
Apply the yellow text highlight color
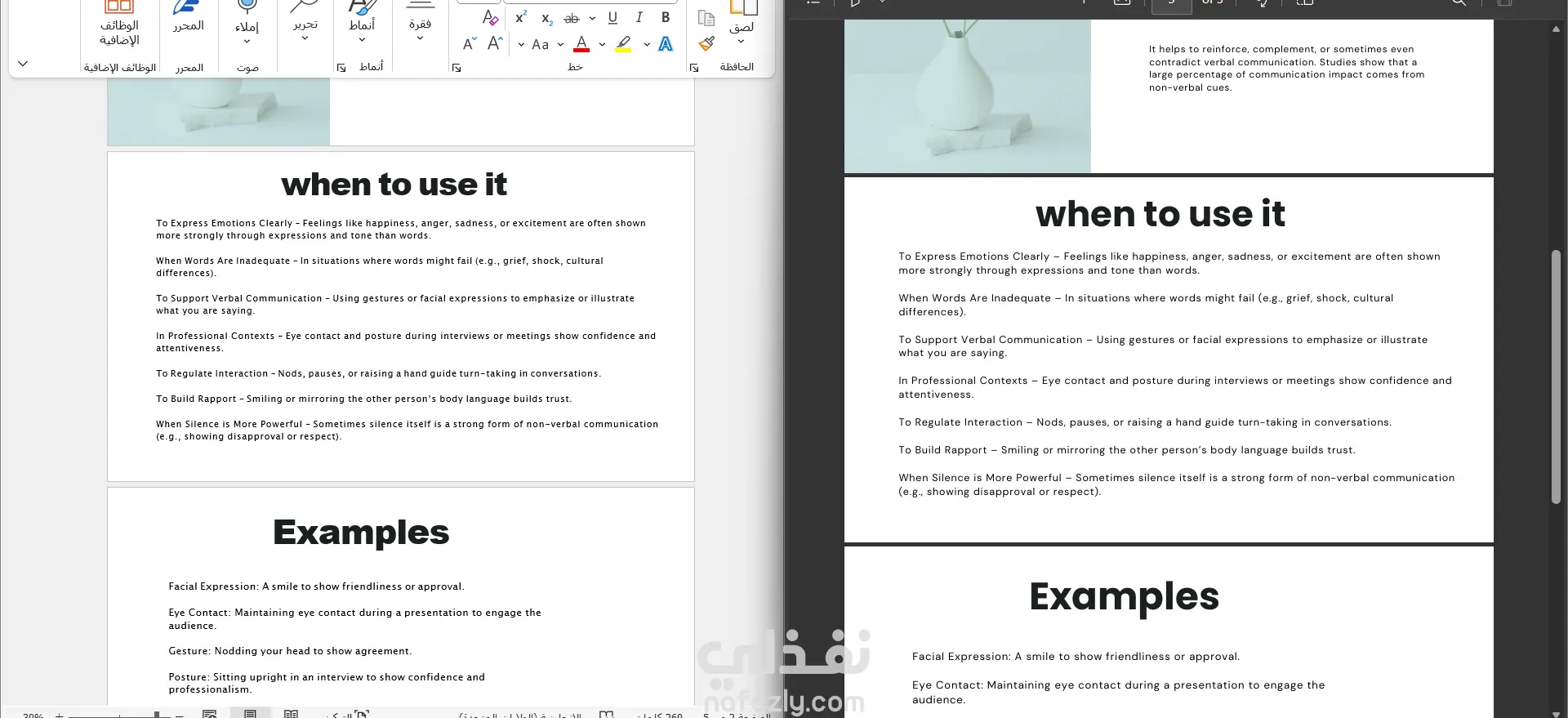coord(624,44)
